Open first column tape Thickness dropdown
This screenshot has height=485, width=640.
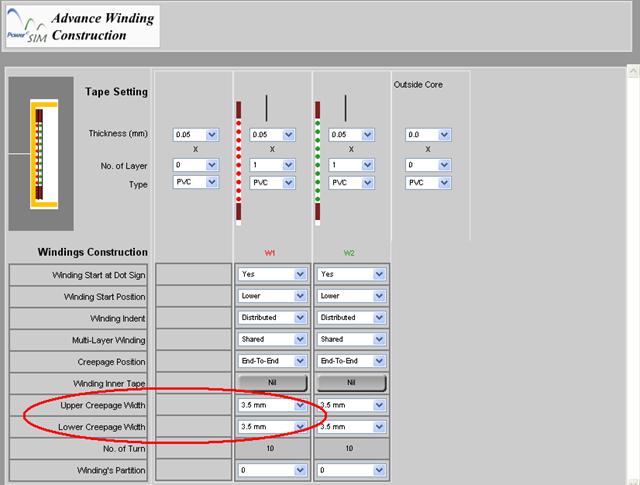[196, 134]
